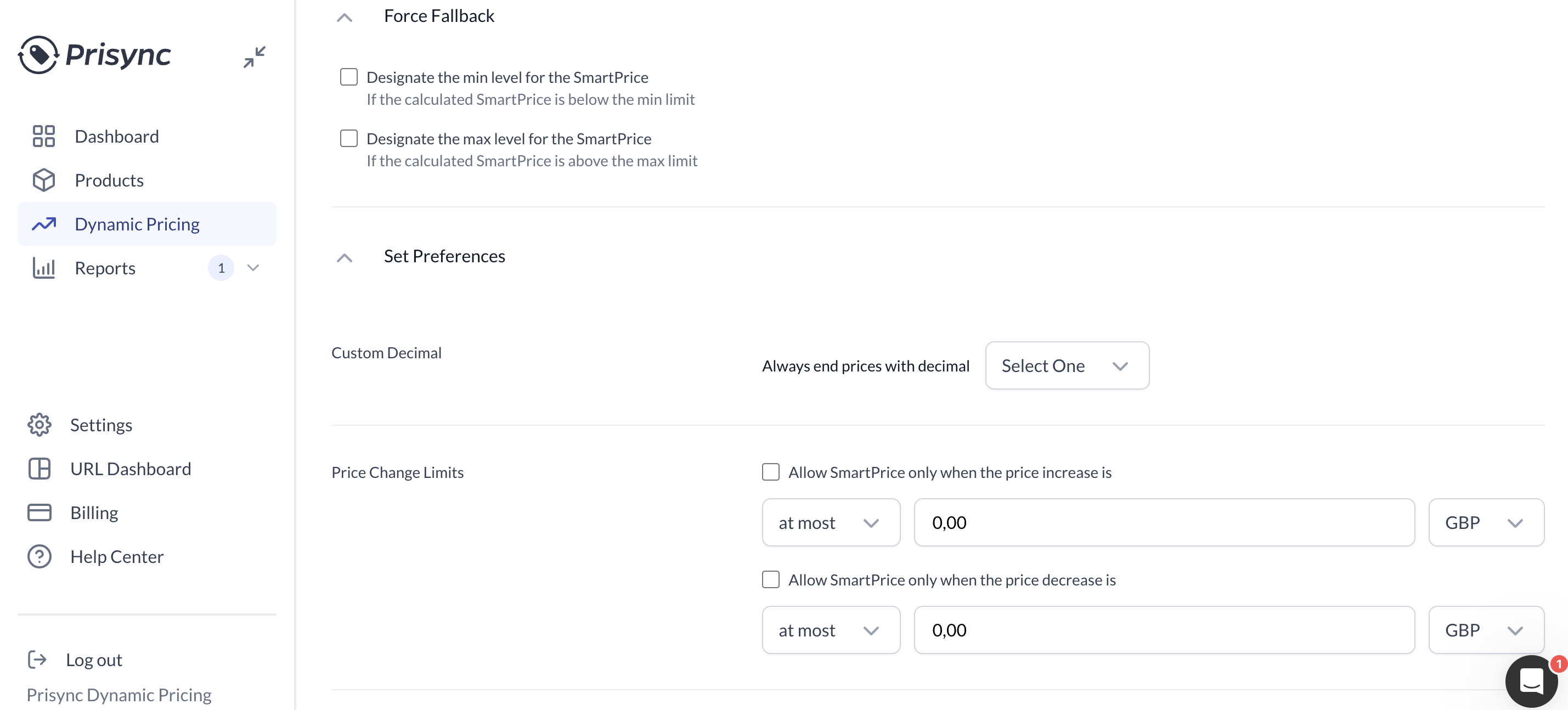
Task: Collapse the sidebar using the arrows icon
Action: pos(255,57)
